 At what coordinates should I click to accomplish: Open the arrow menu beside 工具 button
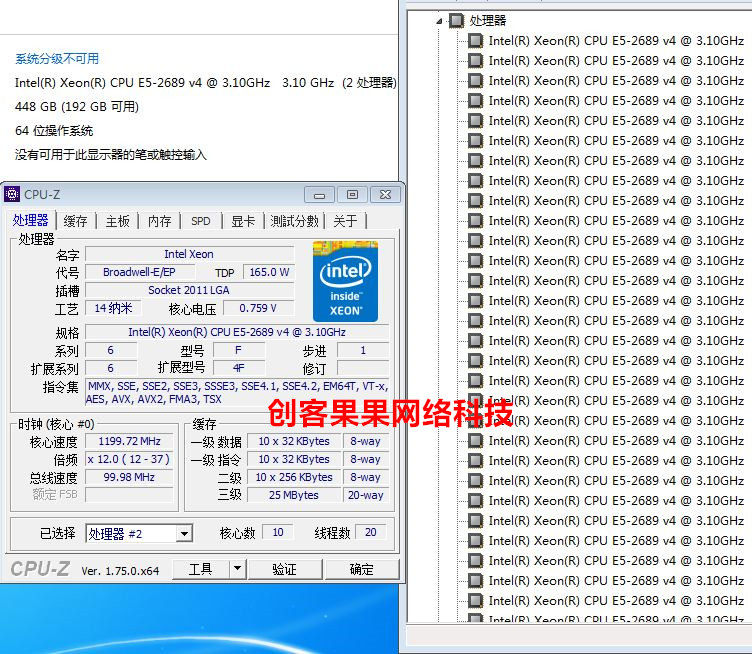(x=237, y=569)
